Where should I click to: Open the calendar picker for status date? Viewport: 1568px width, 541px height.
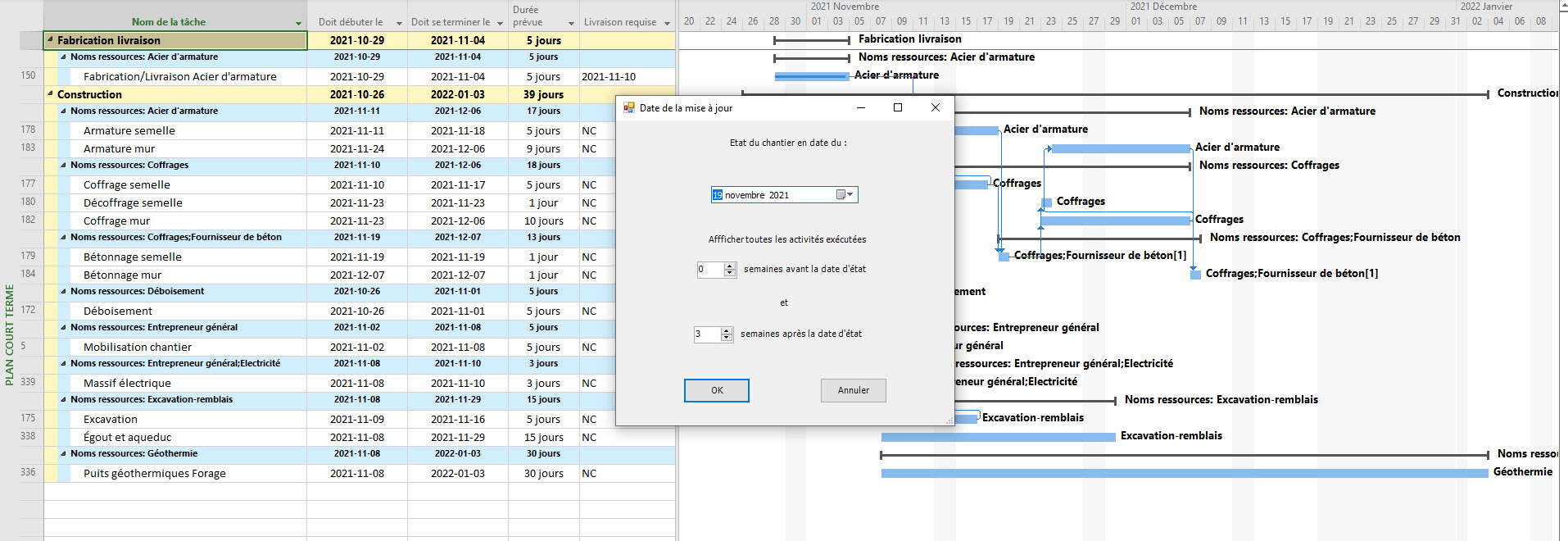pyautogui.click(x=845, y=195)
